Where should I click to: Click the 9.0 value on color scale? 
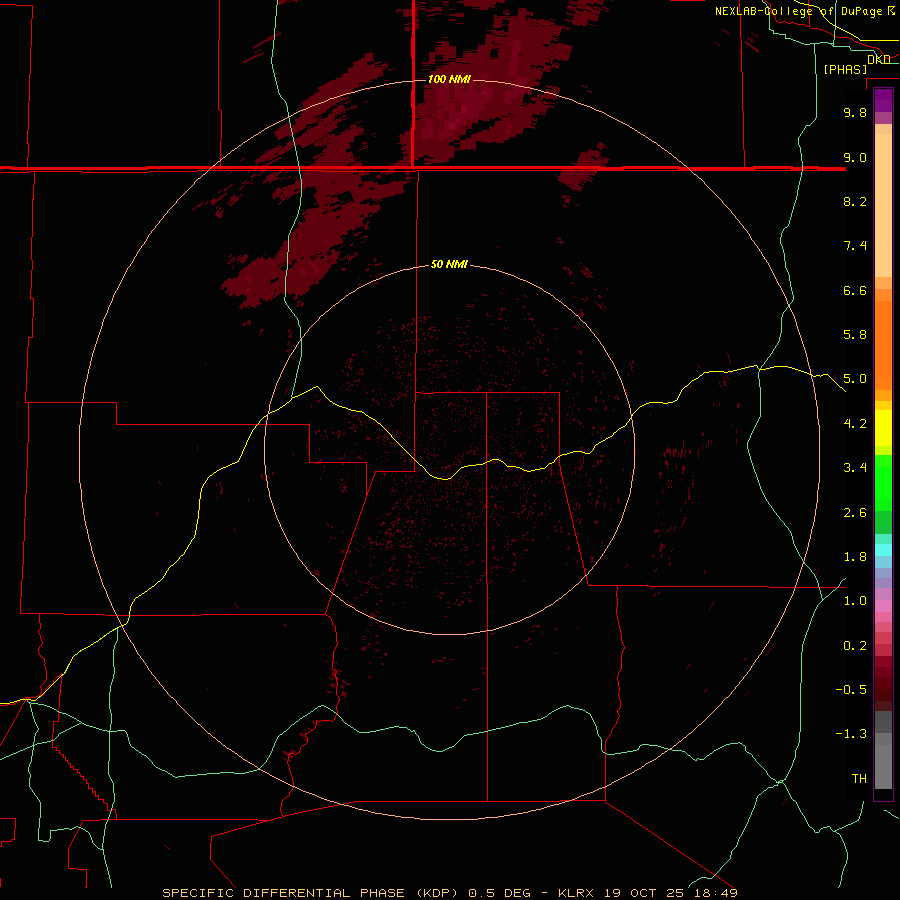click(x=855, y=157)
